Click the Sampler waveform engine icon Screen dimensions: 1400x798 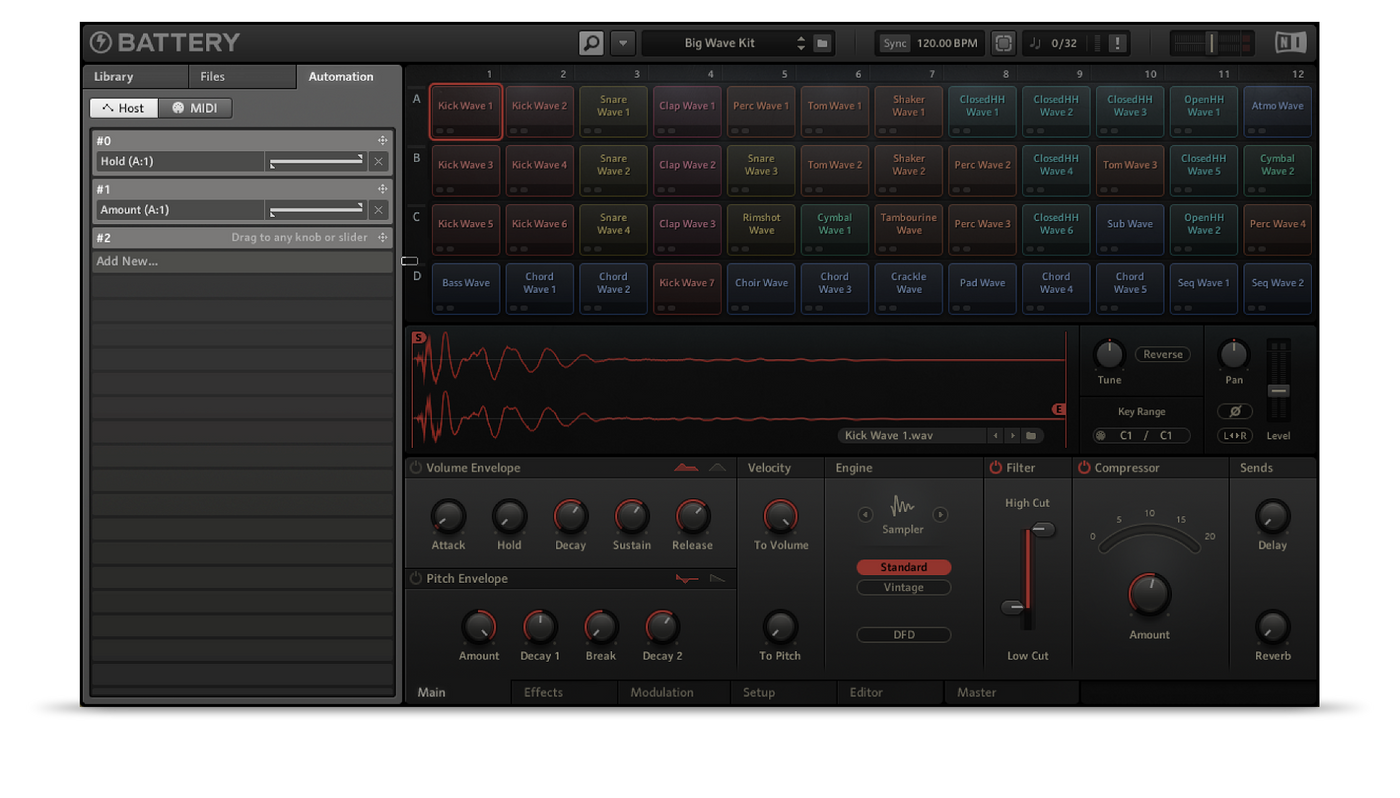click(x=902, y=507)
